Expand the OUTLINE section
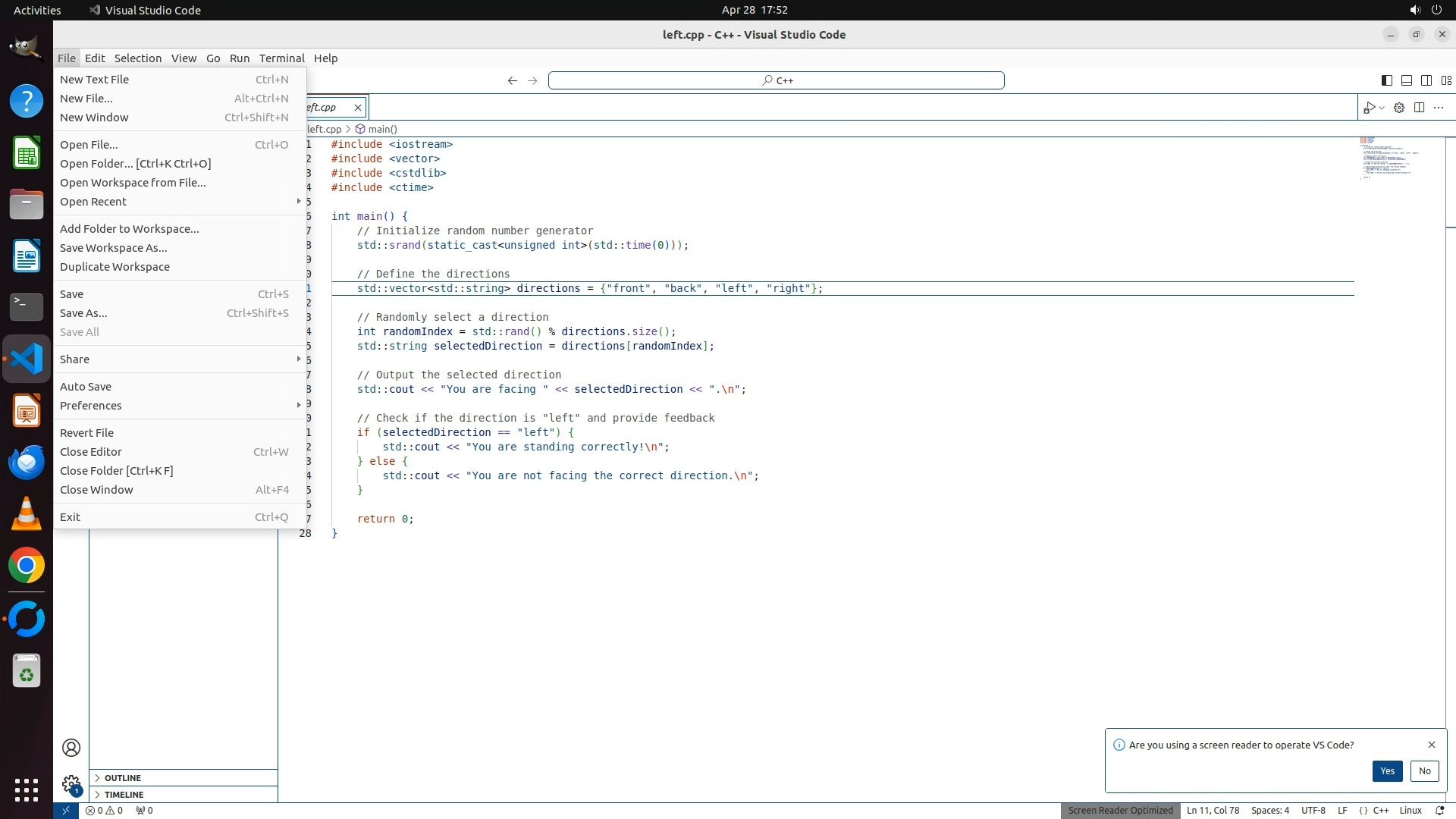 click(x=123, y=778)
